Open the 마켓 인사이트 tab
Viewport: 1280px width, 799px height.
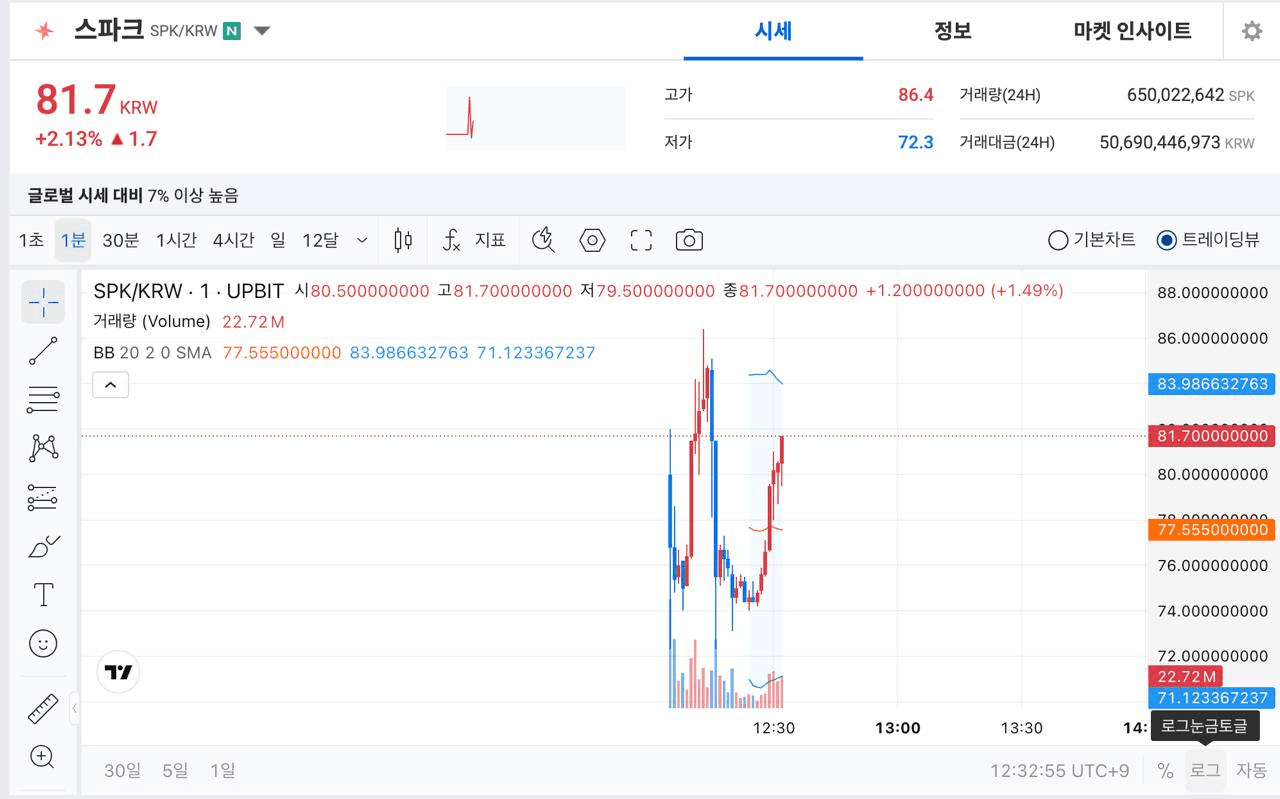click(x=1132, y=31)
